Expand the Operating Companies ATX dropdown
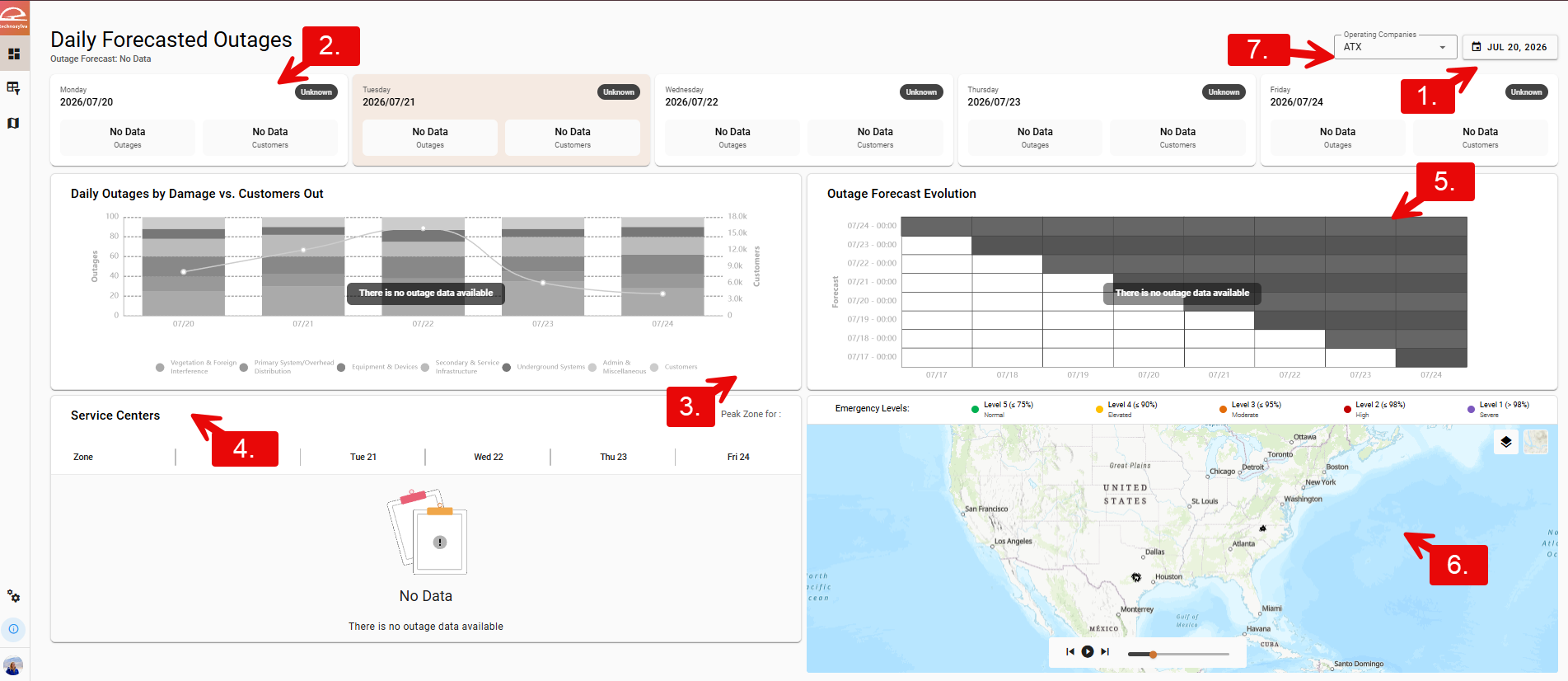The height and width of the screenshot is (681, 1568). click(x=1396, y=47)
